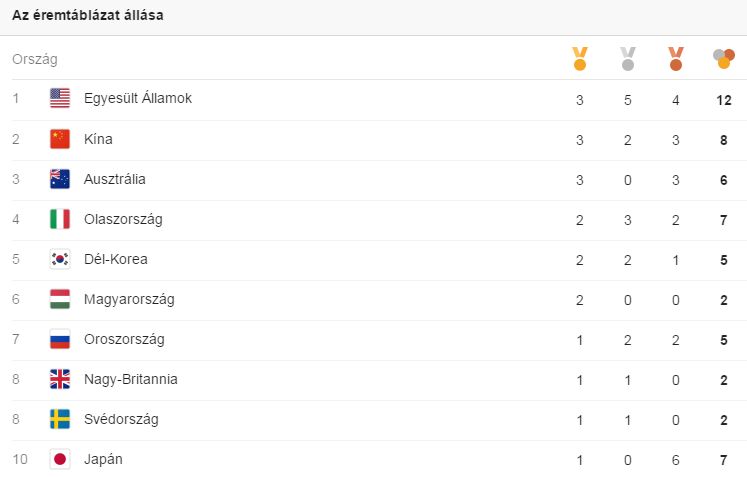Open the Nagy-Britannia country entry

coord(131,379)
